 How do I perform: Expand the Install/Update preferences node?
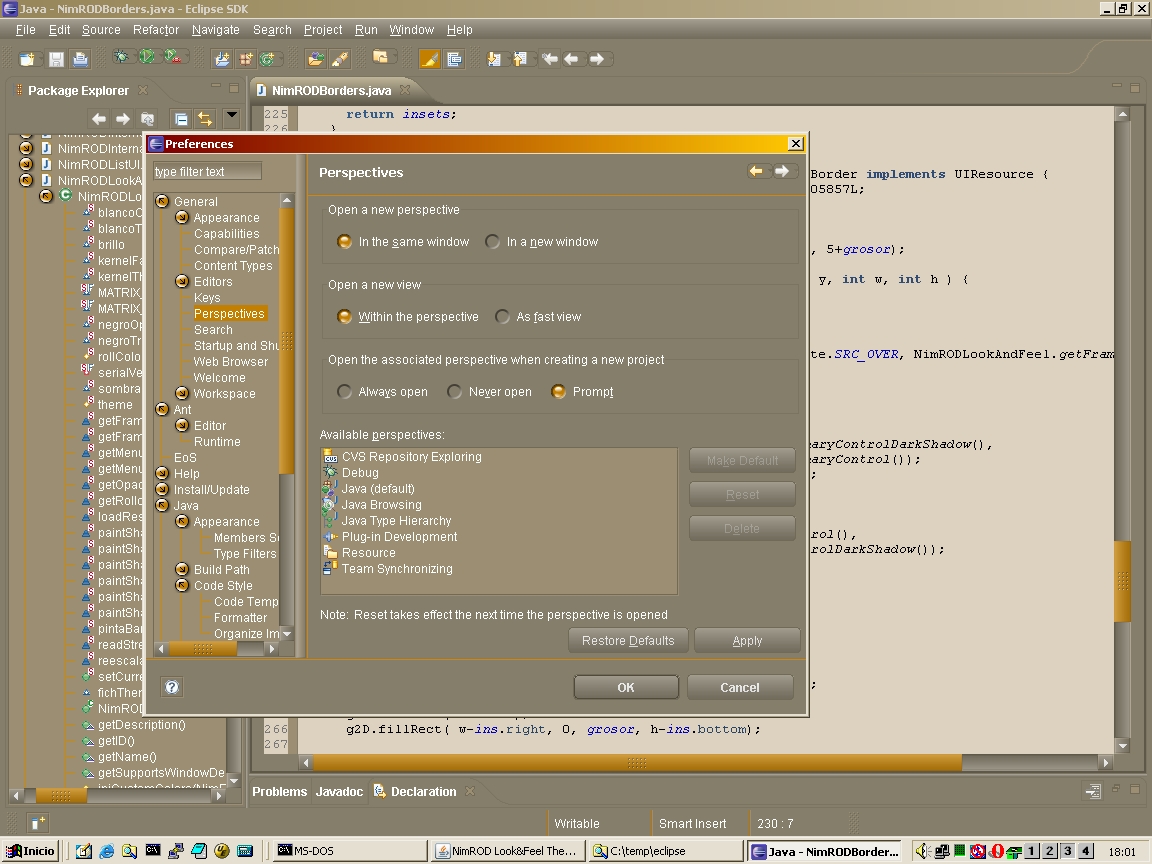pyautogui.click(x=162, y=490)
